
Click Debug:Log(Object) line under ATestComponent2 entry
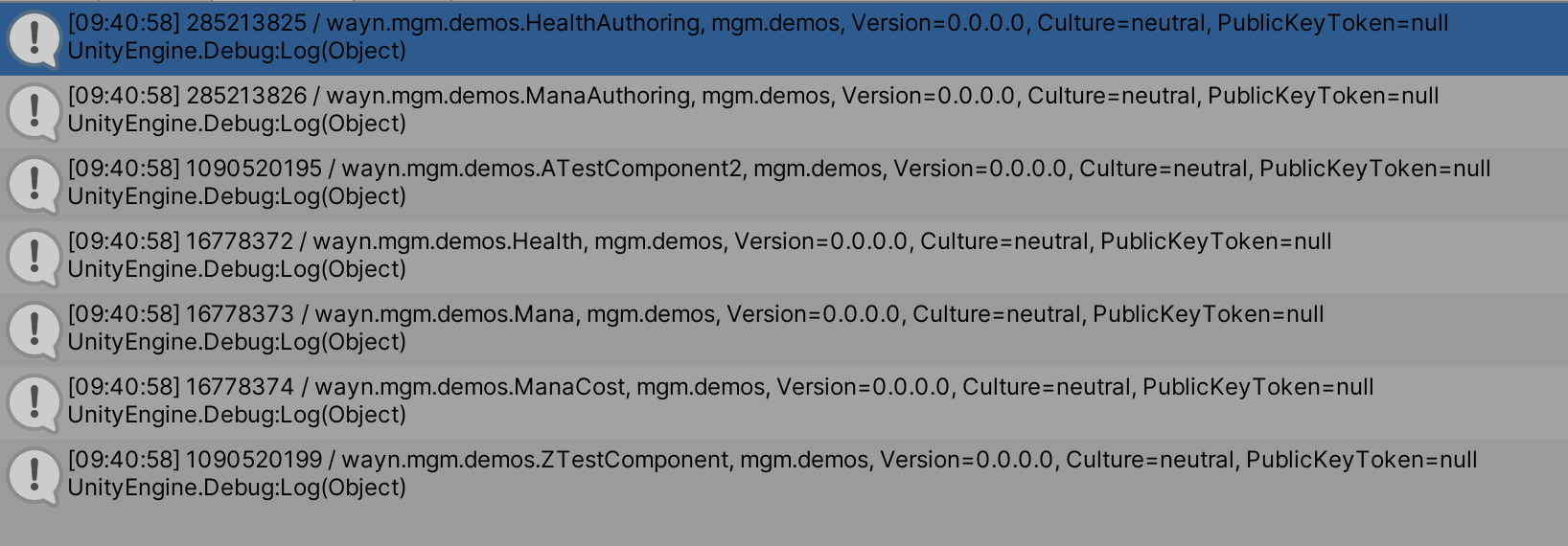point(237,196)
